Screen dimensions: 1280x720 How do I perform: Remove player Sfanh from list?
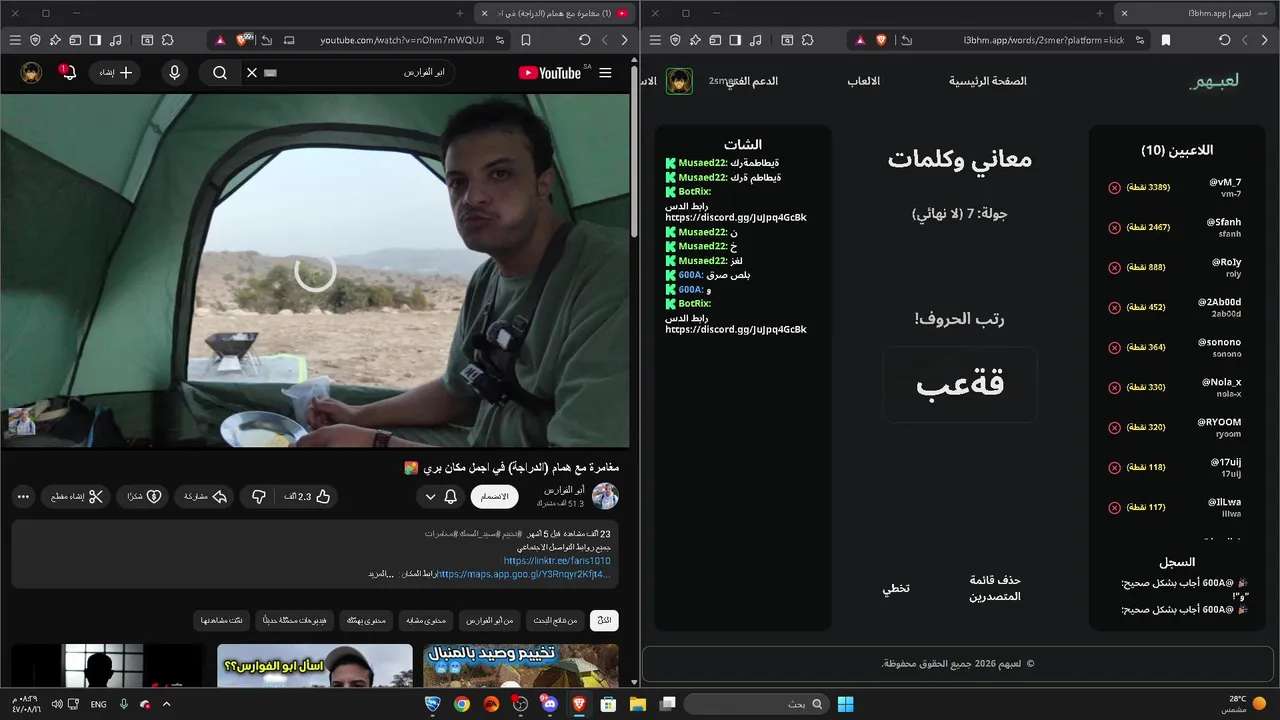click(1114, 227)
